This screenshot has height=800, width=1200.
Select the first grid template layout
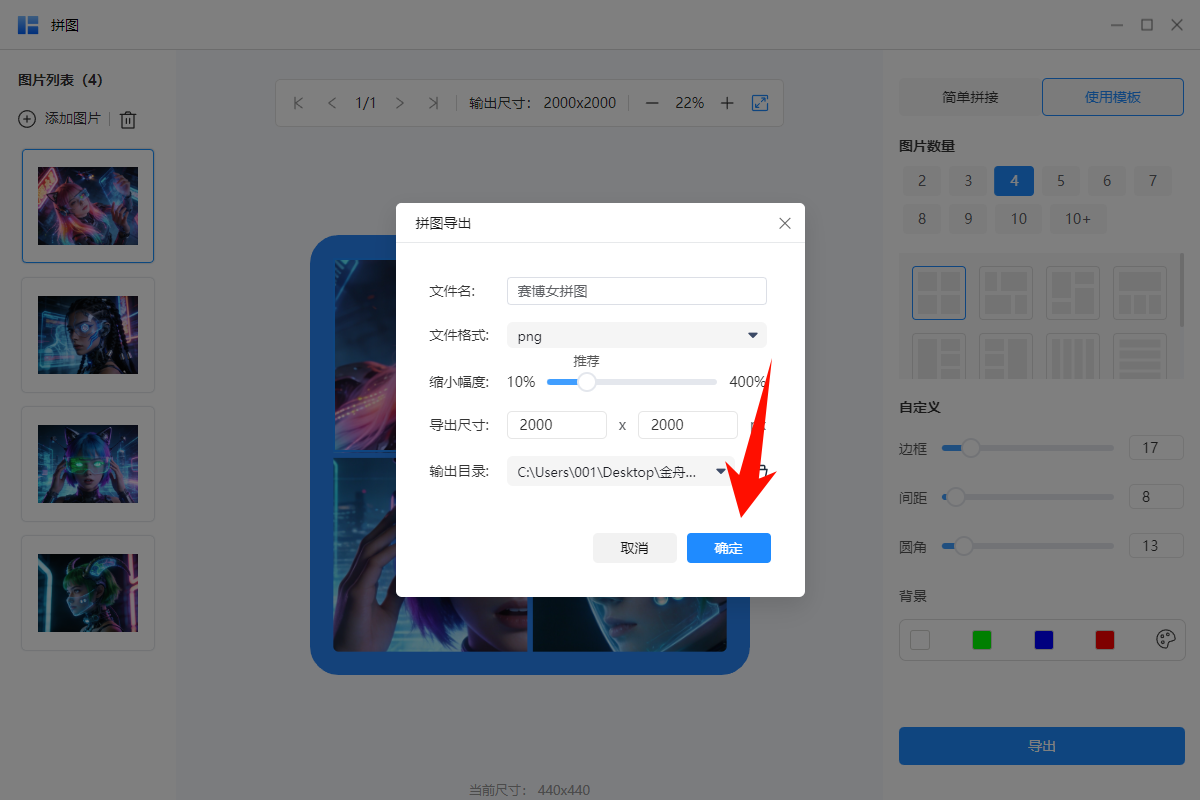[x=938, y=292]
